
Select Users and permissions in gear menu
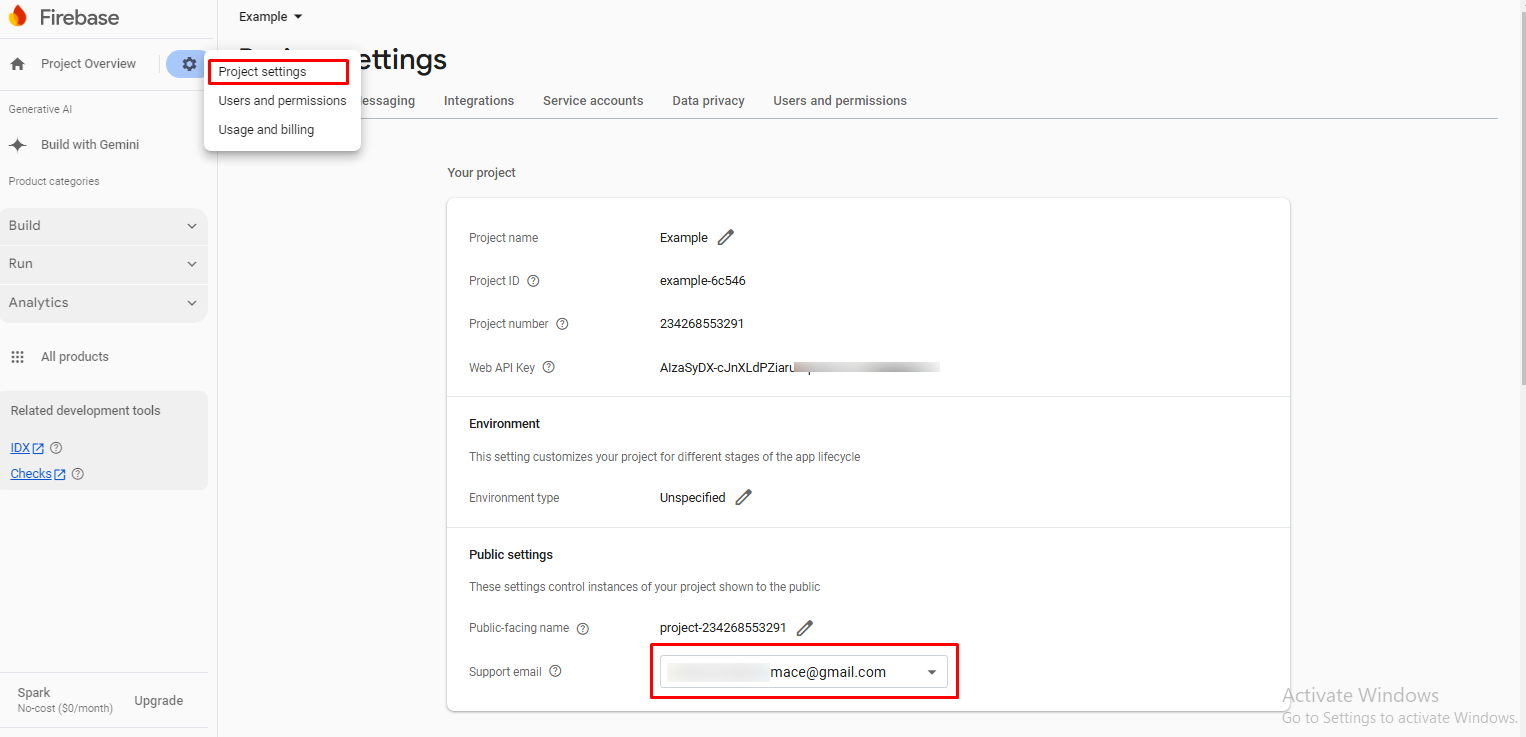click(282, 101)
